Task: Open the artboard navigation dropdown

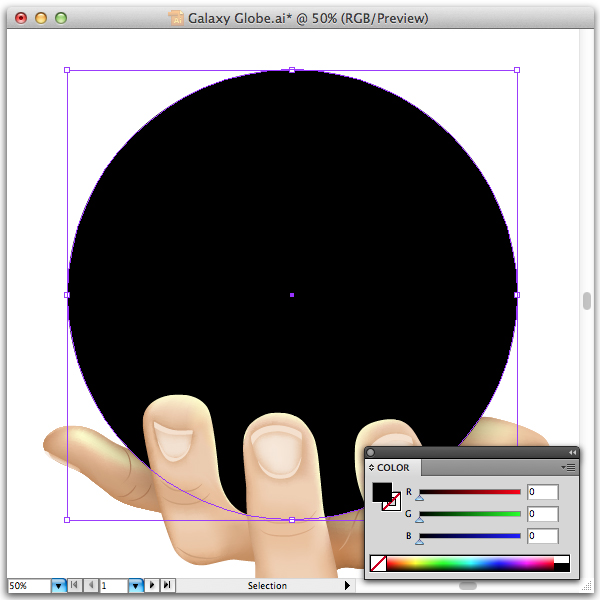Action: (135, 585)
